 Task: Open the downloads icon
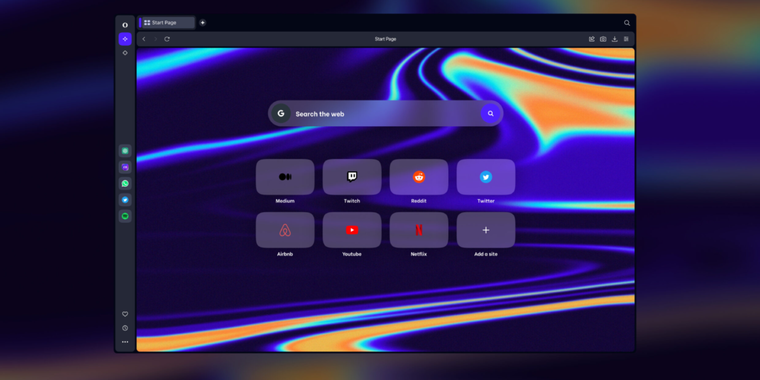coord(615,39)
